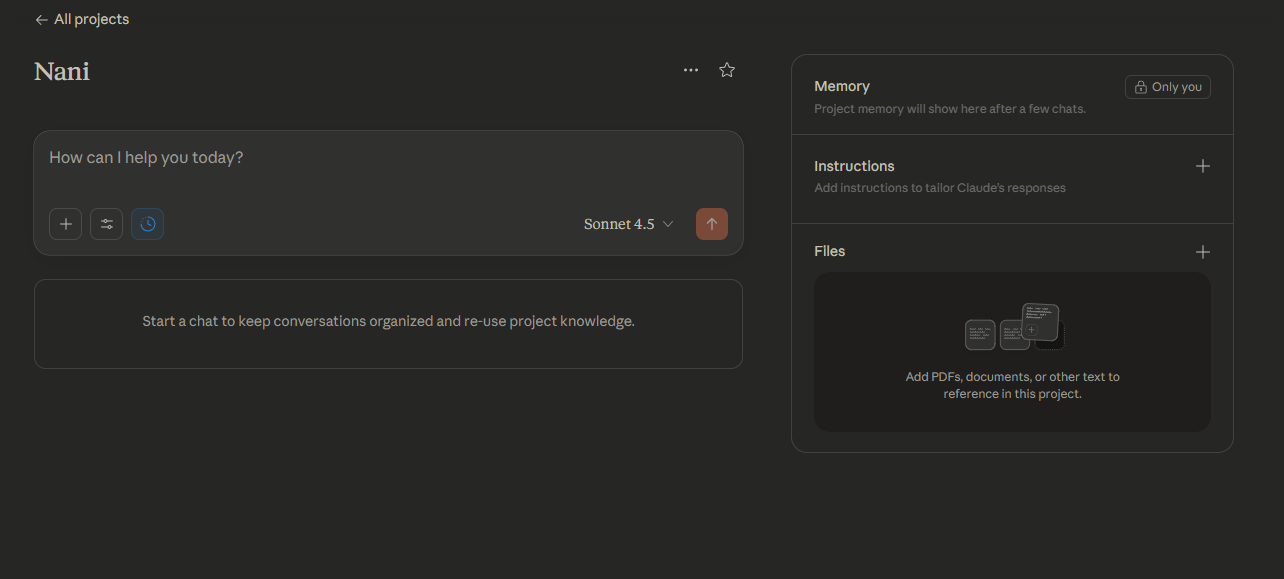Click the 'Add PDFs, documents' upload text
This screenshot has height=579, width=1284.
(x=1012, y=385)
